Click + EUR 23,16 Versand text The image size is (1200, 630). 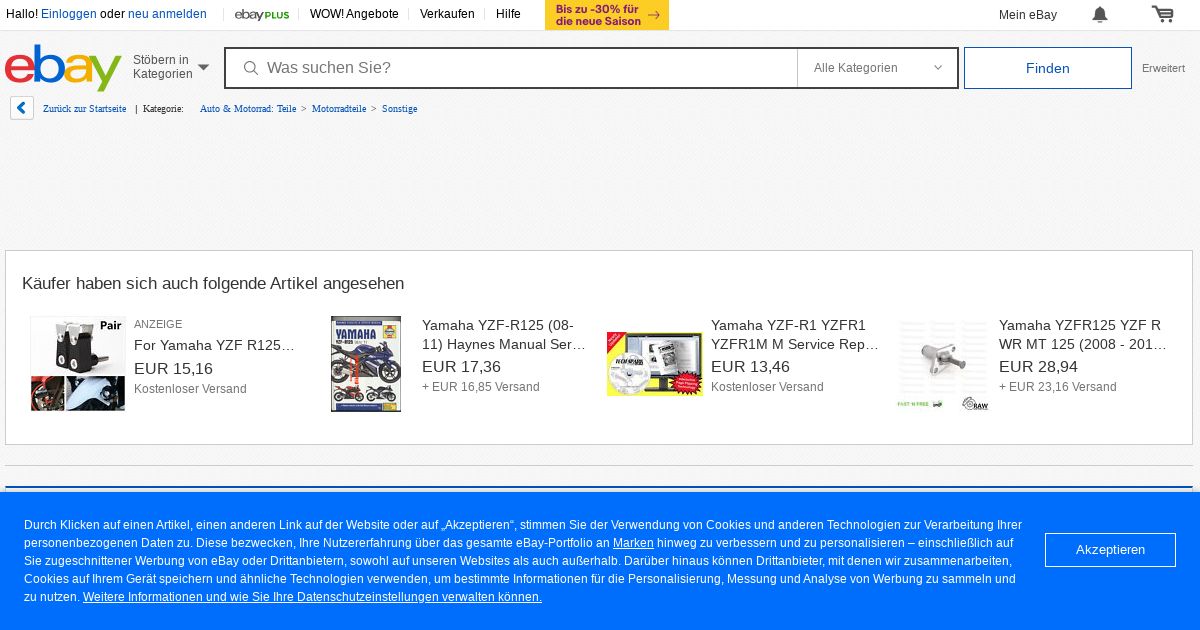point(1058,387)
